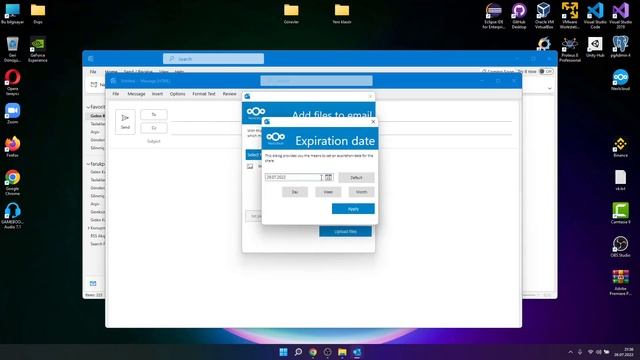This screenshot has width=640, height=360.
Task: Open File menu in the message window
Action: pos(116,94)
